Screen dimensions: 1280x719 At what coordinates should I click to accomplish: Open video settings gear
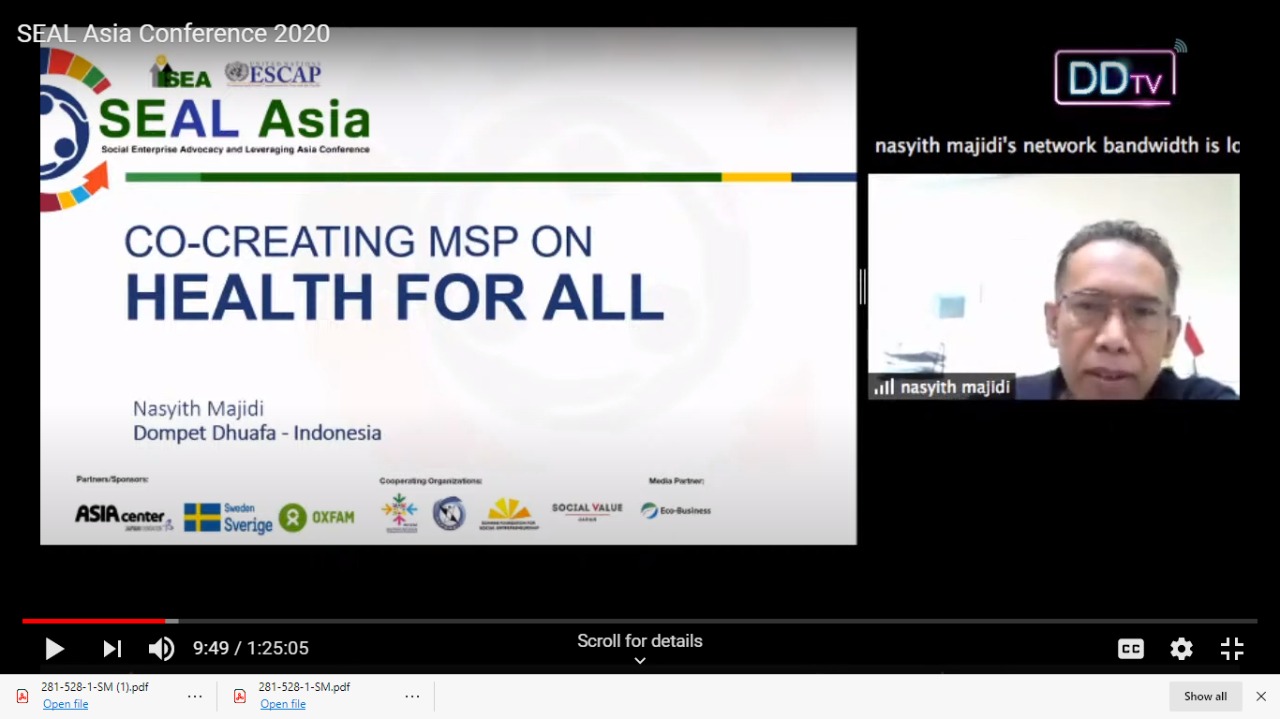tap(1181, 649)
